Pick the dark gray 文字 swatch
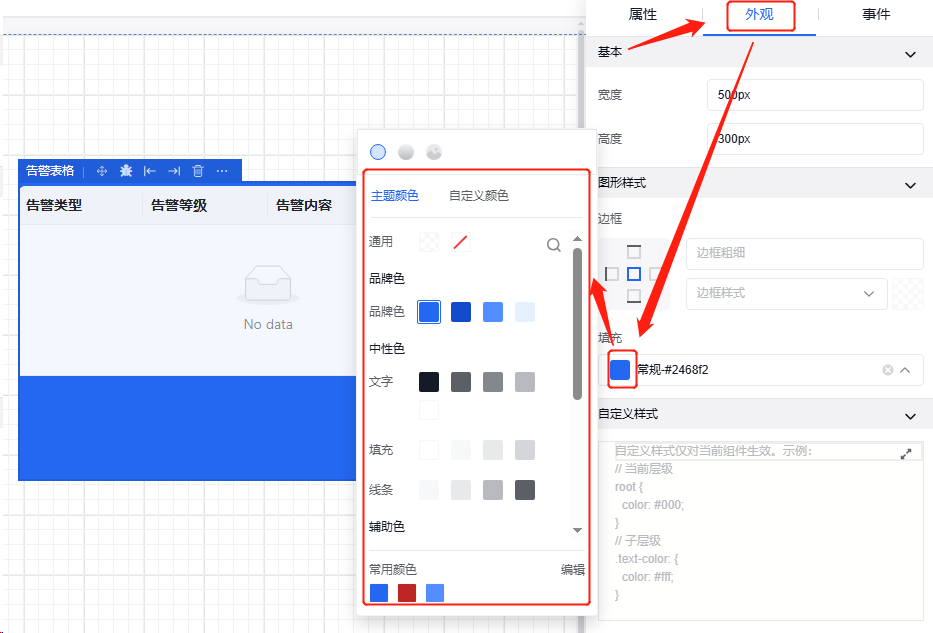933x633 pixels. point(461,382)
